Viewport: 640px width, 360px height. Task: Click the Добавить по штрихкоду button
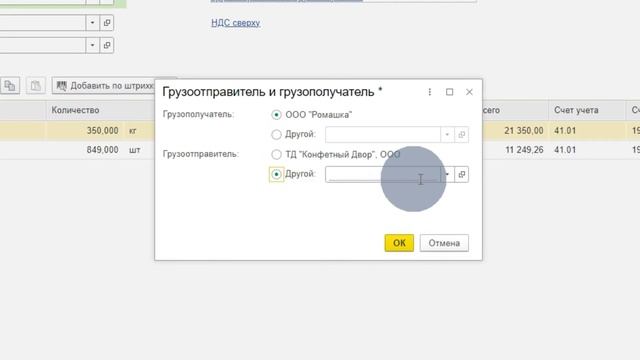pyautogui.click(x=104, y=86)
